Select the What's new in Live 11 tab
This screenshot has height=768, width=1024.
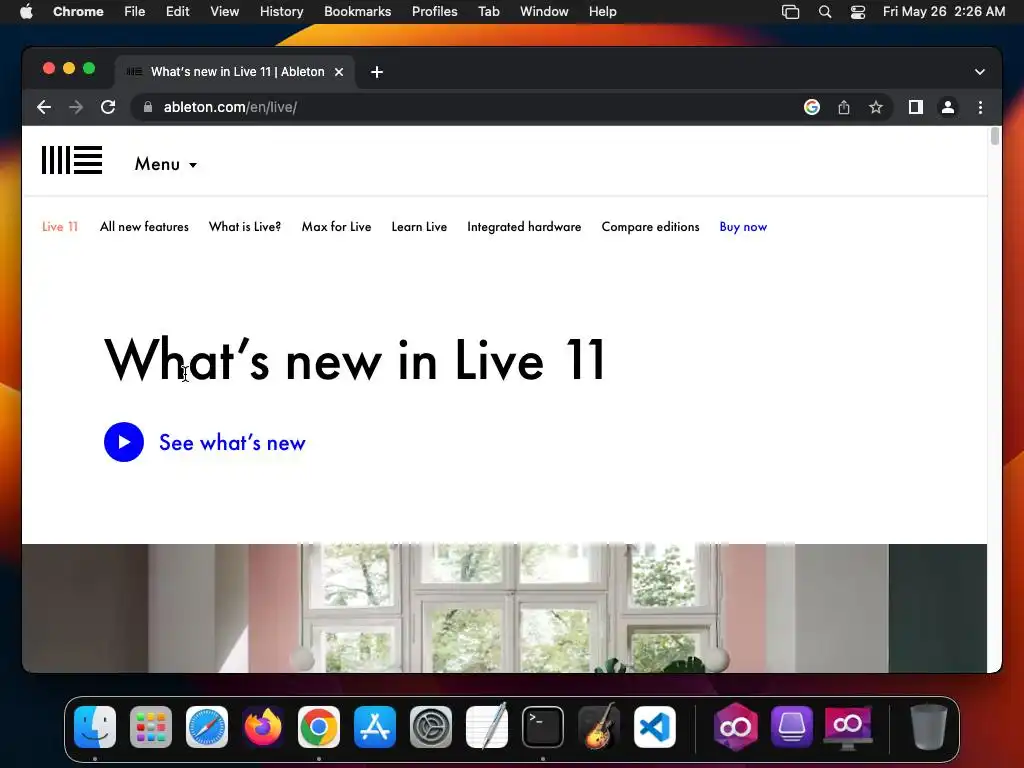click(x=236, y=72)
